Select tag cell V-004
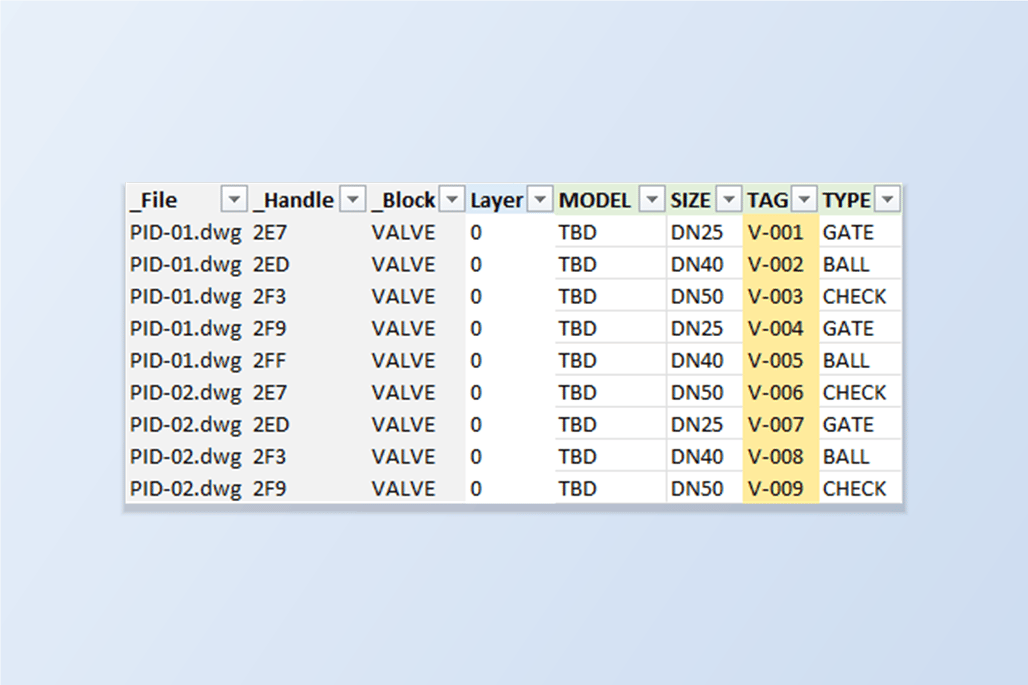 click(x=781, y=328)
